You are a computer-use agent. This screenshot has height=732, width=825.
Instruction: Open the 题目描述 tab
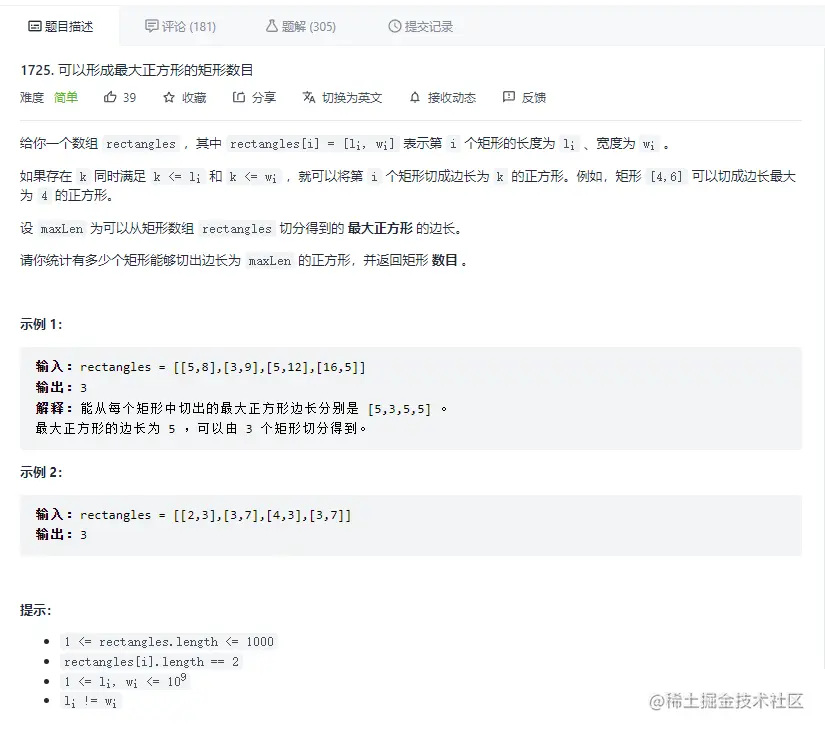60,26
